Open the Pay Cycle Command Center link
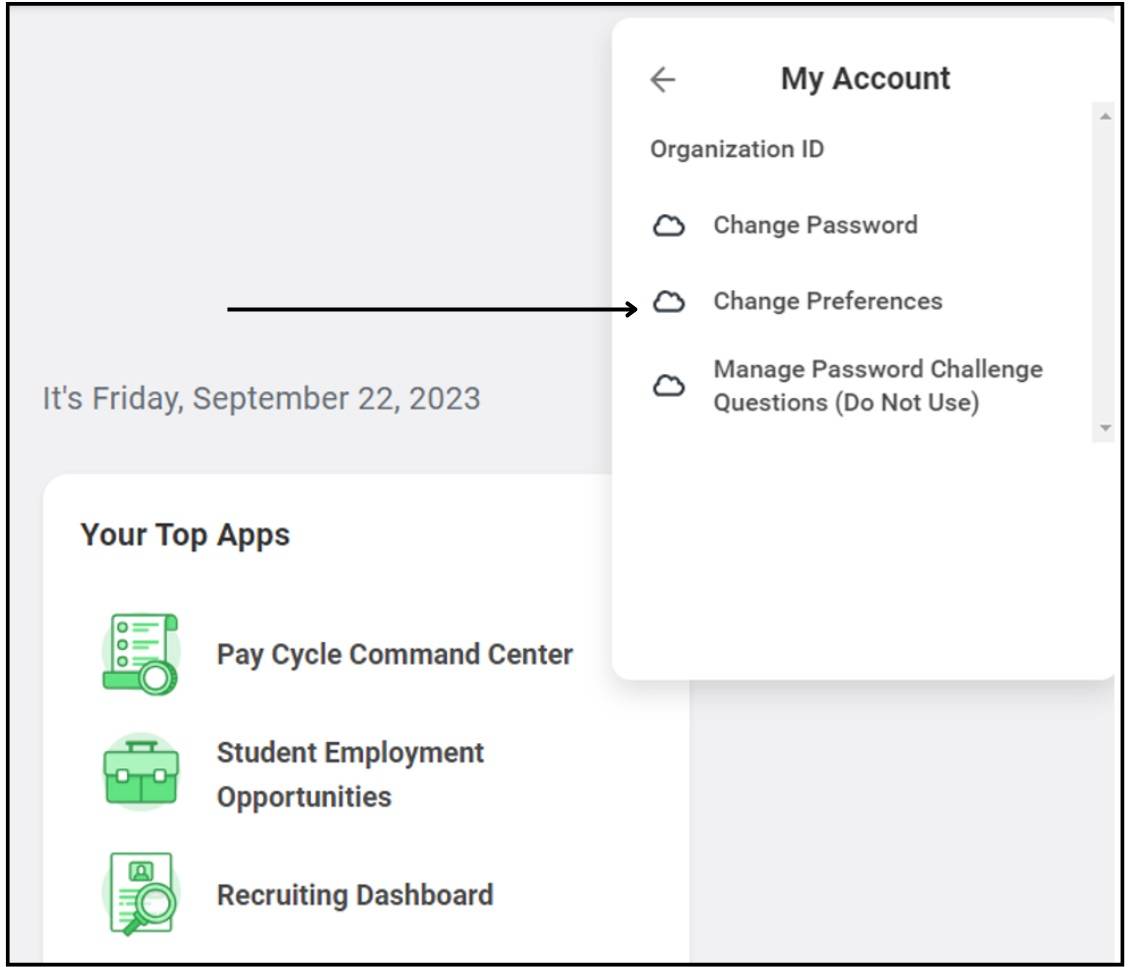This screenshot has height=967, width=1128. pyautogui.click(x=395, y=655)
